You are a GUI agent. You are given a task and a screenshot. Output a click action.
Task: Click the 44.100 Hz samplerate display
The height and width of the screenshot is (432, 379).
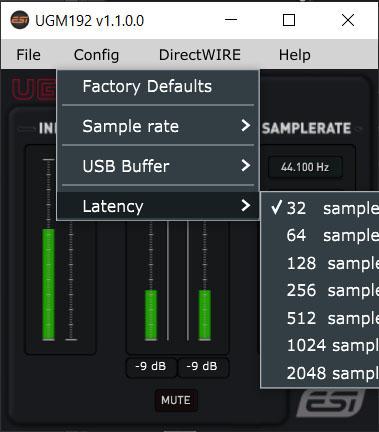point(305,167)
